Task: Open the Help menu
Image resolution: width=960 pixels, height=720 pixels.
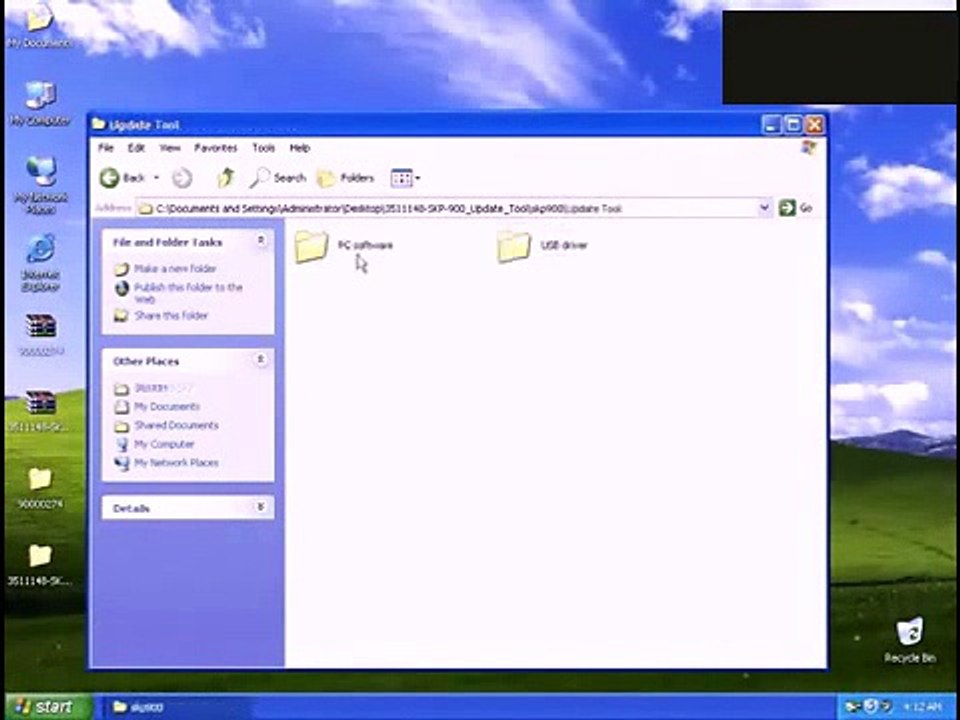Action: (x=300, y=148)
